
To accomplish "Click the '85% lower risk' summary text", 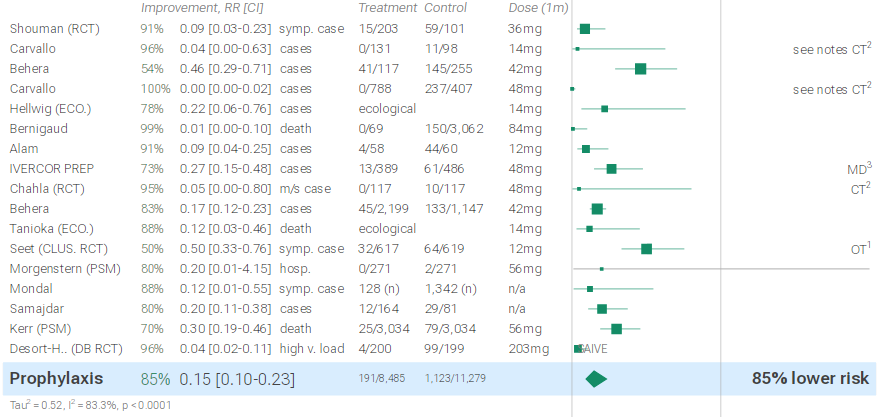I will tap(810, 379).
